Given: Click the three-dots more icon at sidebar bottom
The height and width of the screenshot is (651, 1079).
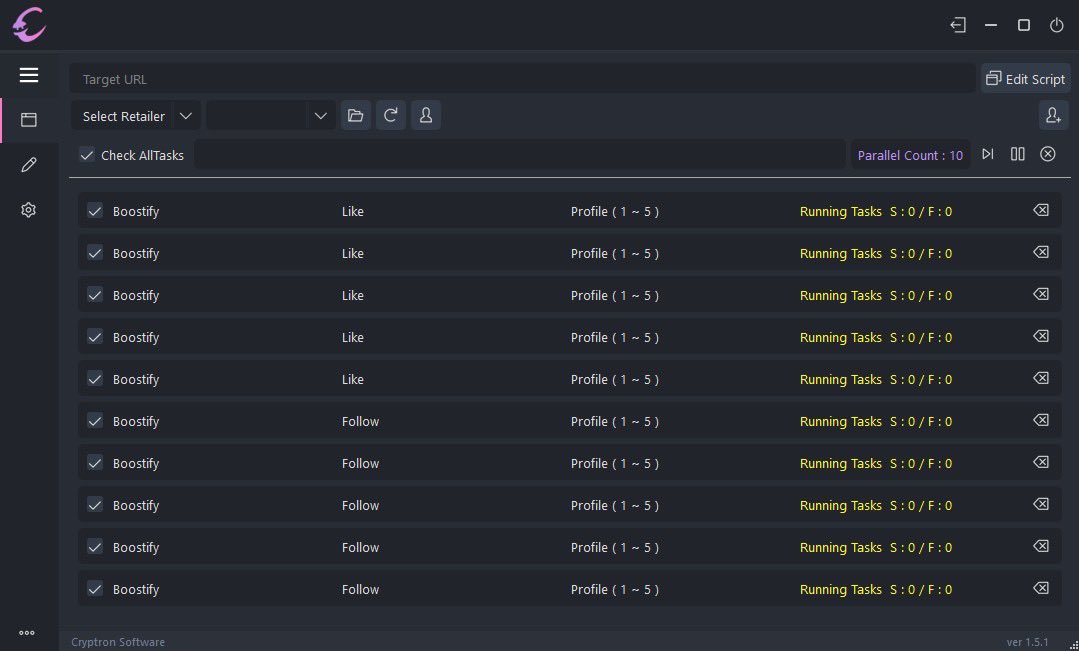Looking at the screenshot, I should tap(27, 632).
